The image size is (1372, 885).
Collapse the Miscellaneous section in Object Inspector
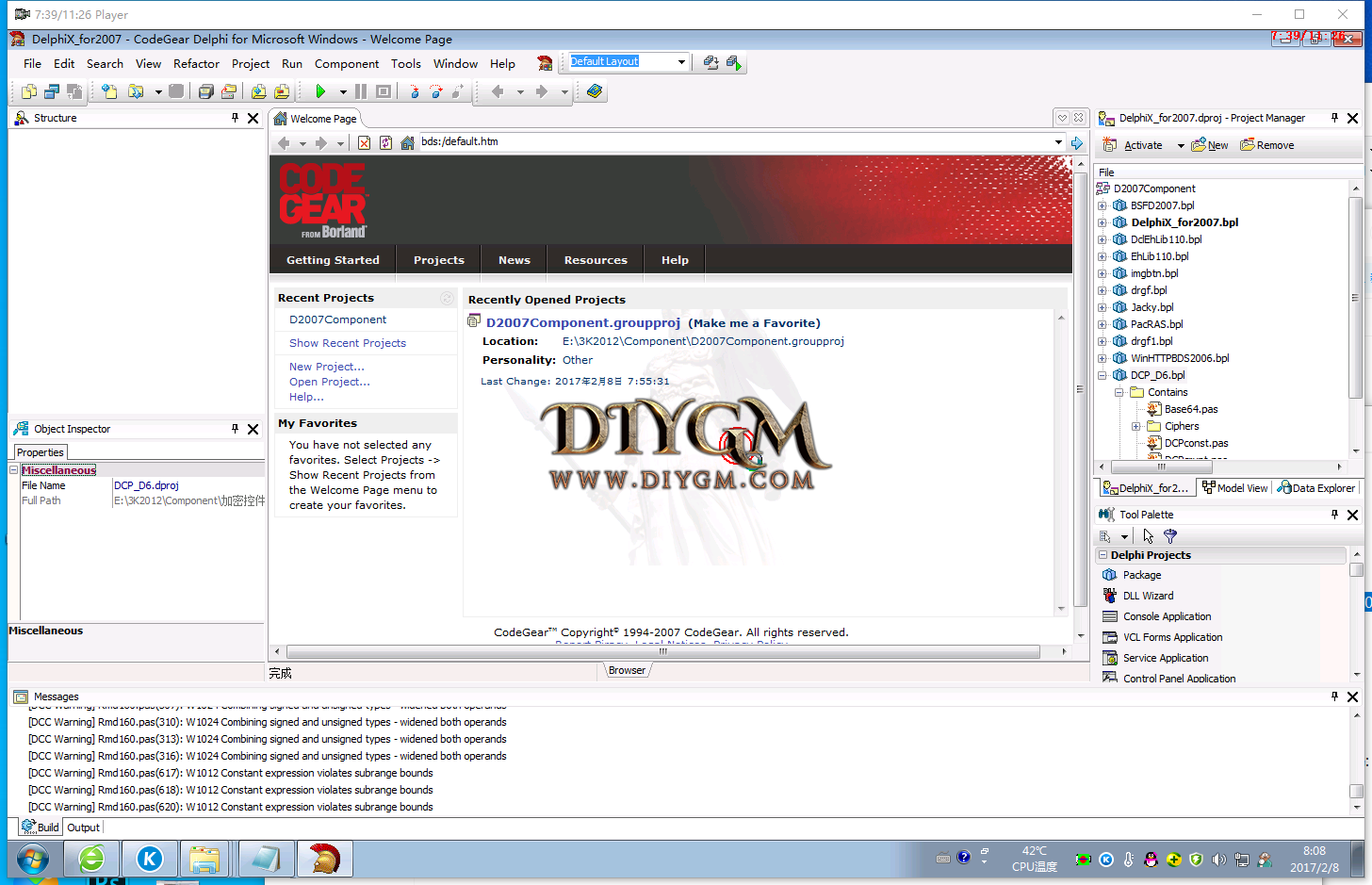(14, 469)
